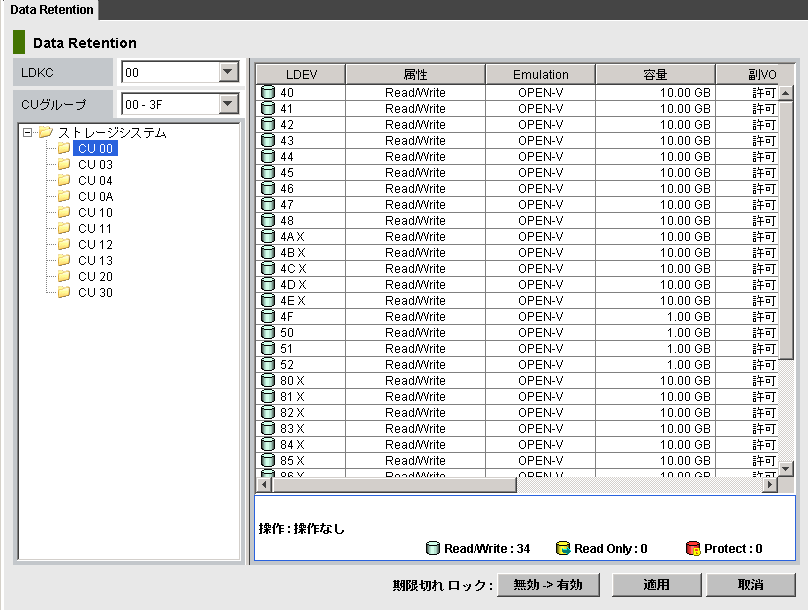Click the Protect status icon
Image resolution: width=808 pixels, height=610 pixels.
click(692, 548)
